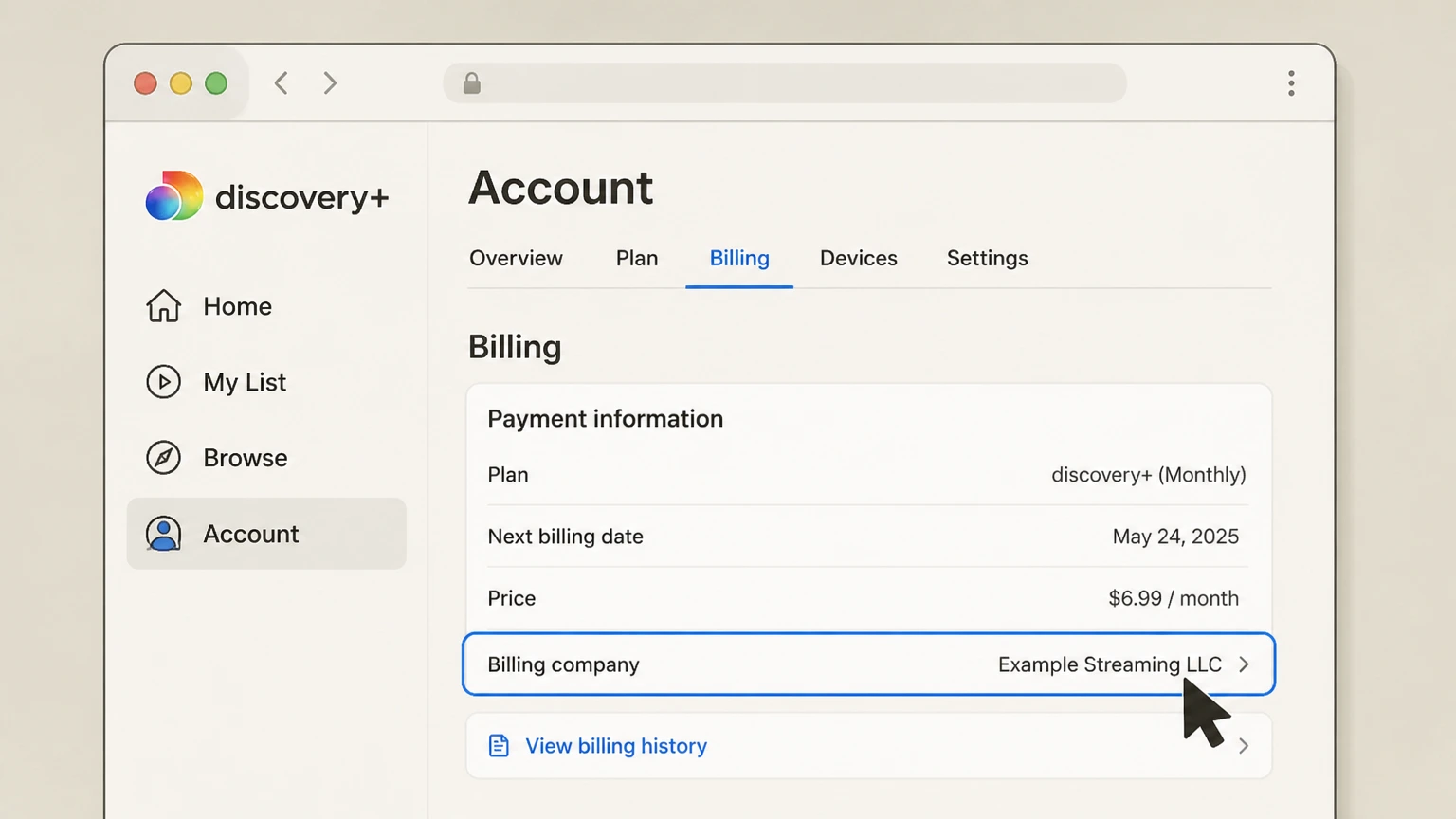
Task: Expand the View billing history chevron
Action: 1244,746
